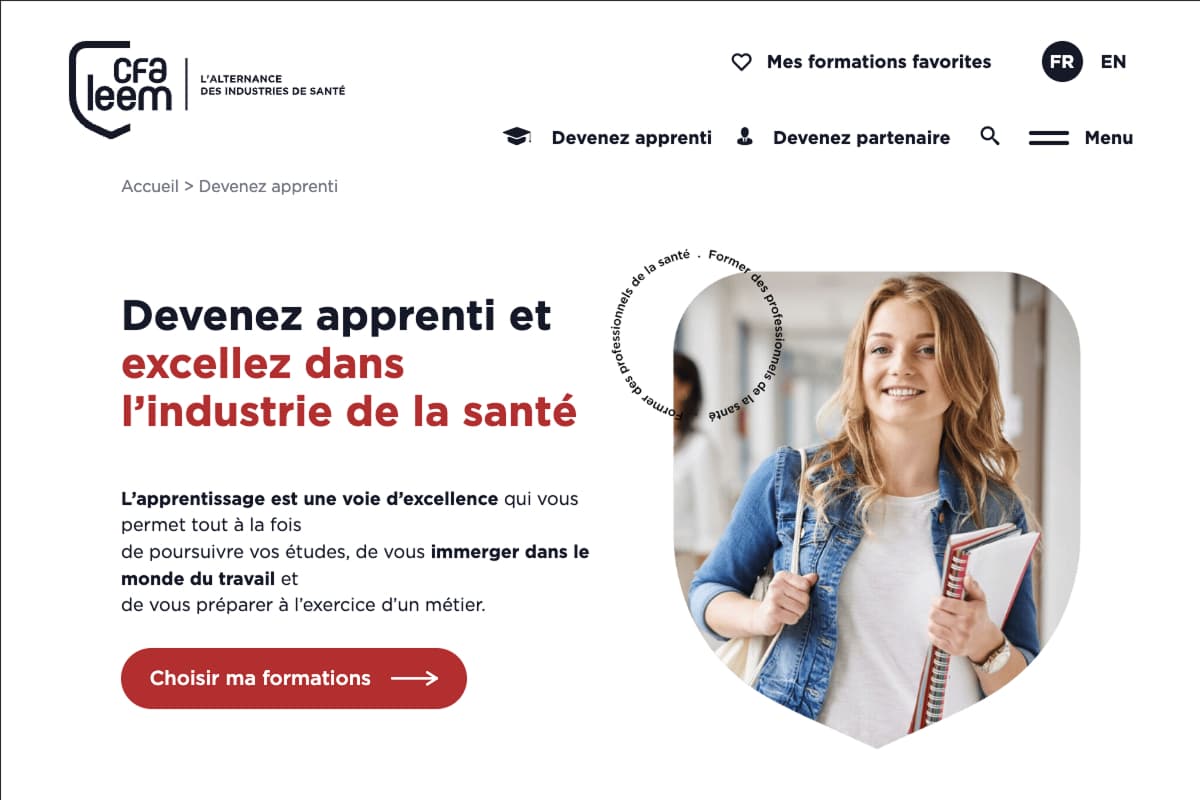Open the Menu label
Image resolution: width=1200 pixels, height=800 pixels.
(1109, 138)
